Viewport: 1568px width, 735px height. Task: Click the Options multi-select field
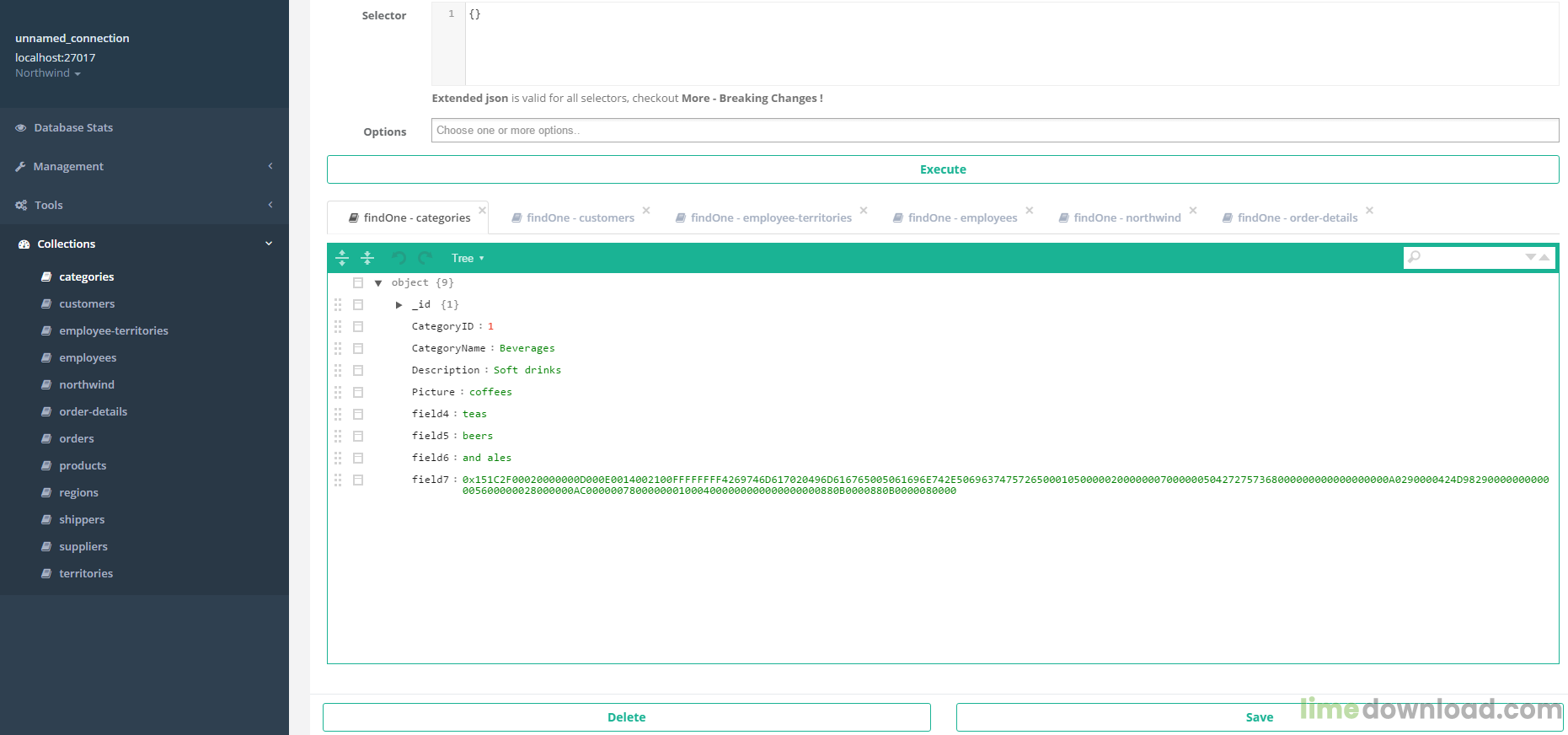click(x=994, y=131)
